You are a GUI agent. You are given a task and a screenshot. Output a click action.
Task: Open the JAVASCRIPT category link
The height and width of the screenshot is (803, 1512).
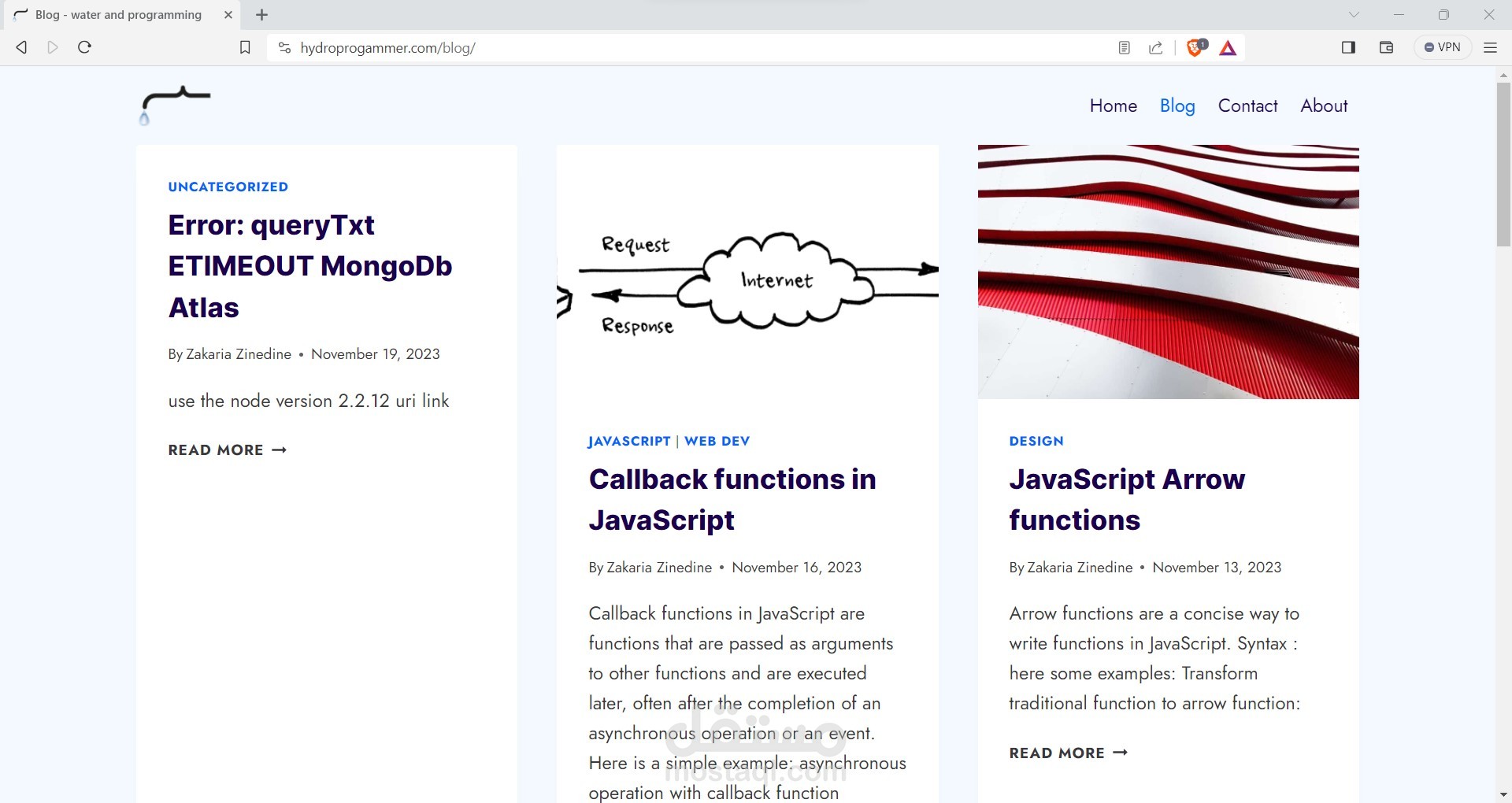point(629,442)
